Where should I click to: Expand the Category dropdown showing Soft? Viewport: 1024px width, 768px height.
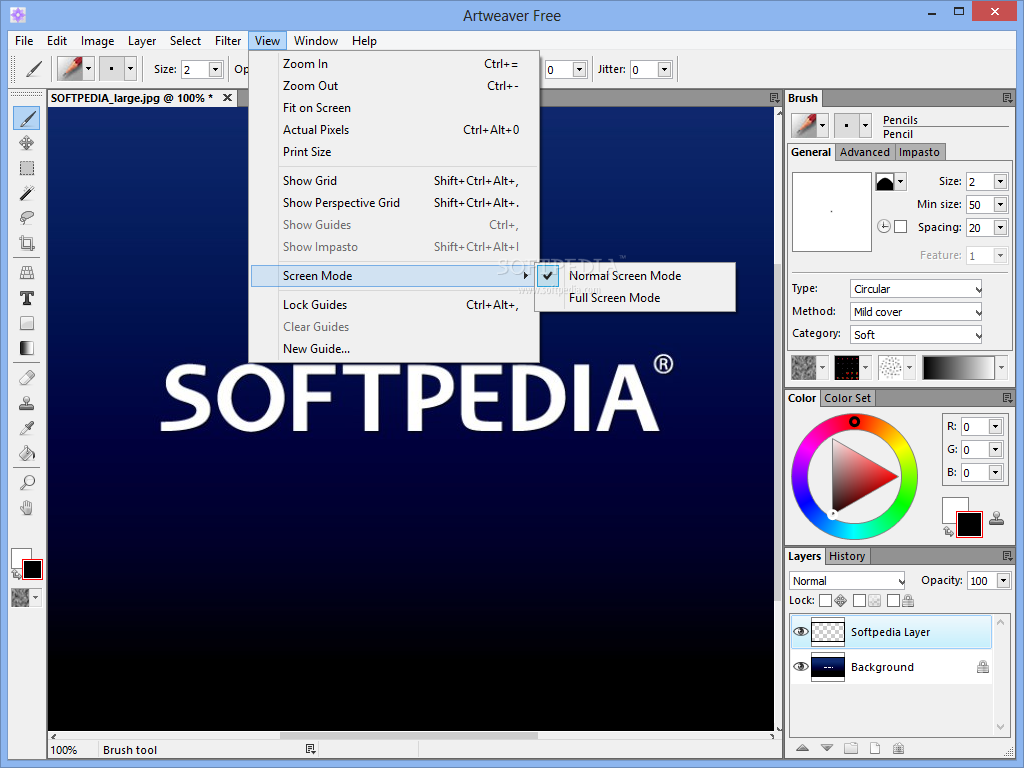[x=916, y=334]
